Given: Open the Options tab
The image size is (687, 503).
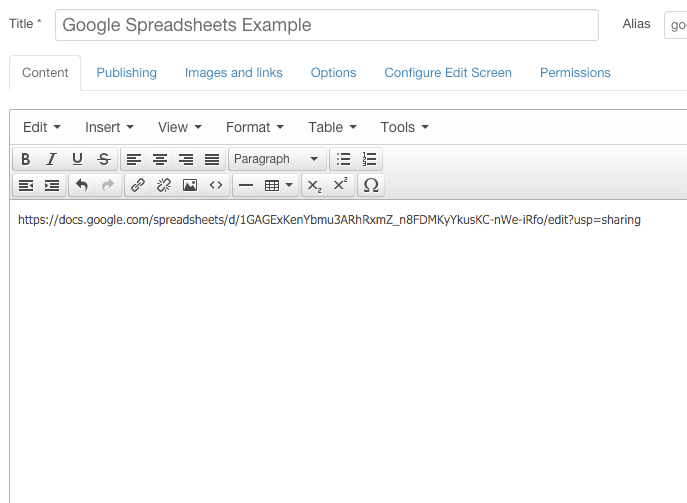Looking at the screenshot, I should click(333, 73).
